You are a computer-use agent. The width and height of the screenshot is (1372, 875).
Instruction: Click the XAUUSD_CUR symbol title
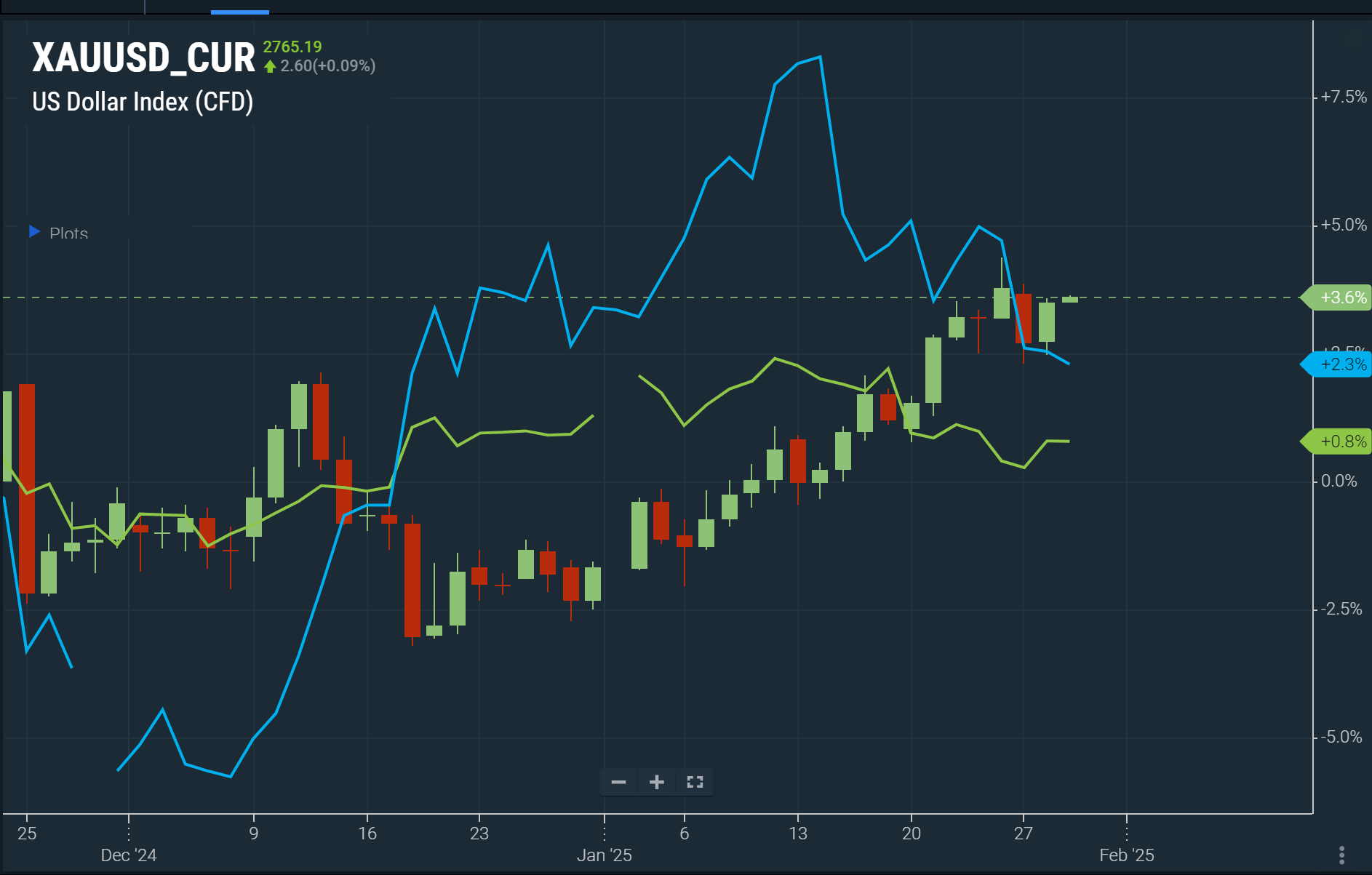143,57
